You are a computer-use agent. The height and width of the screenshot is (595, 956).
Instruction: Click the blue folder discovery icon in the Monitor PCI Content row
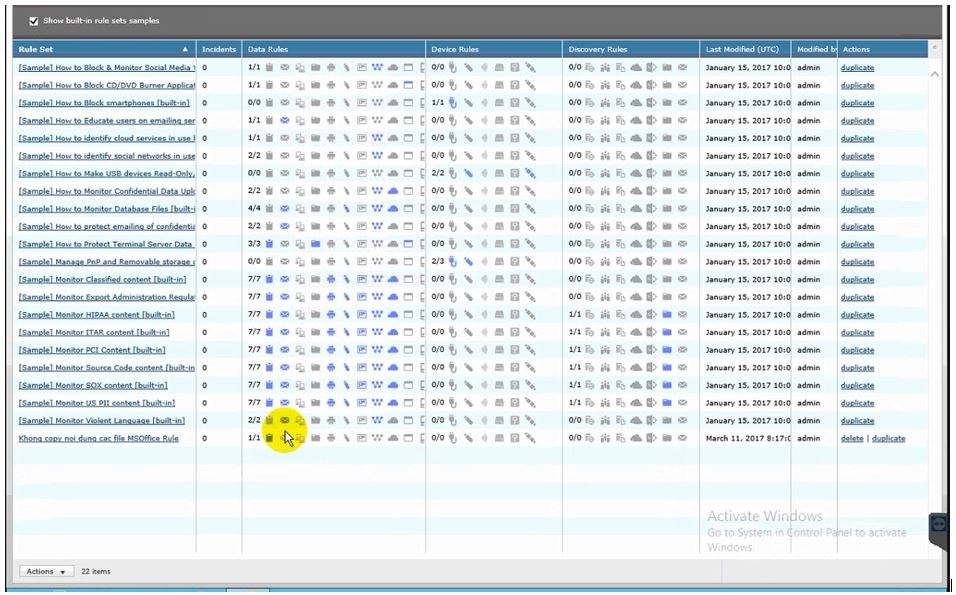pos(667,350)
